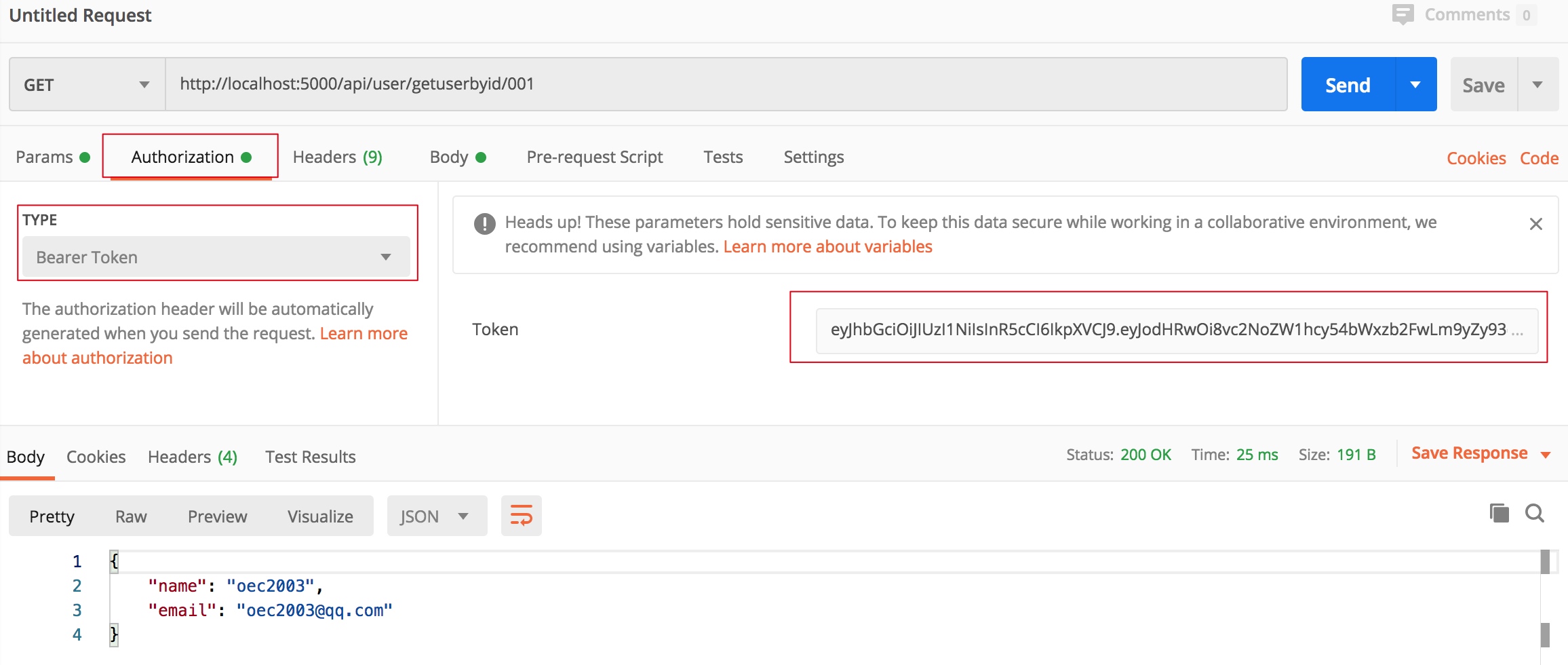The image size is (1568, 665).
Task: Click the Comments speech bubble icon
Action: [1403, 14]
